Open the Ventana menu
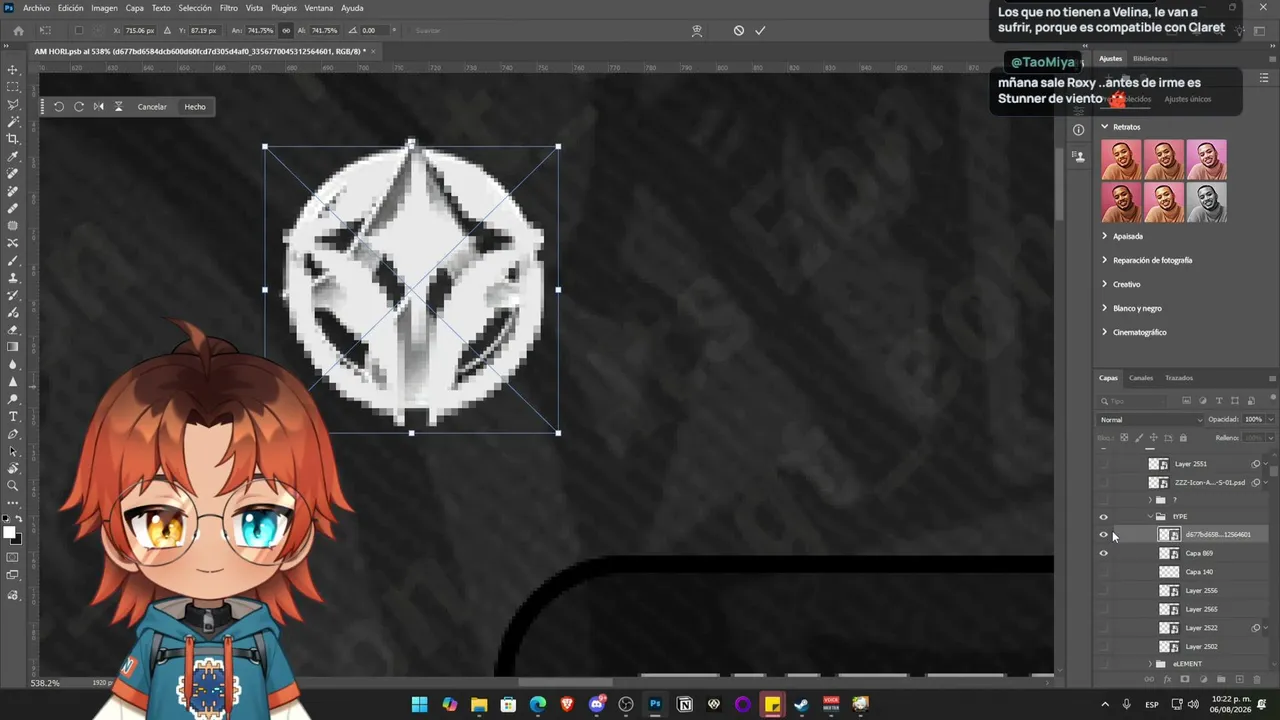The height and width of the screenshot is (720, 1280). pos(319,8)
